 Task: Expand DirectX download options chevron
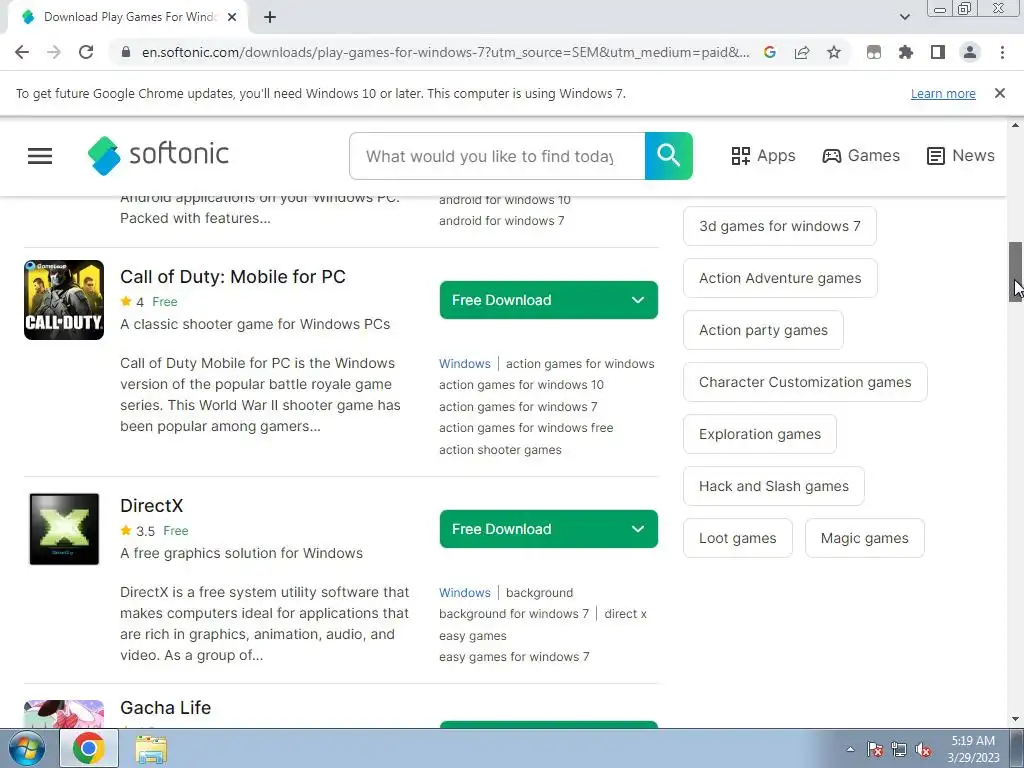[637, 529]
